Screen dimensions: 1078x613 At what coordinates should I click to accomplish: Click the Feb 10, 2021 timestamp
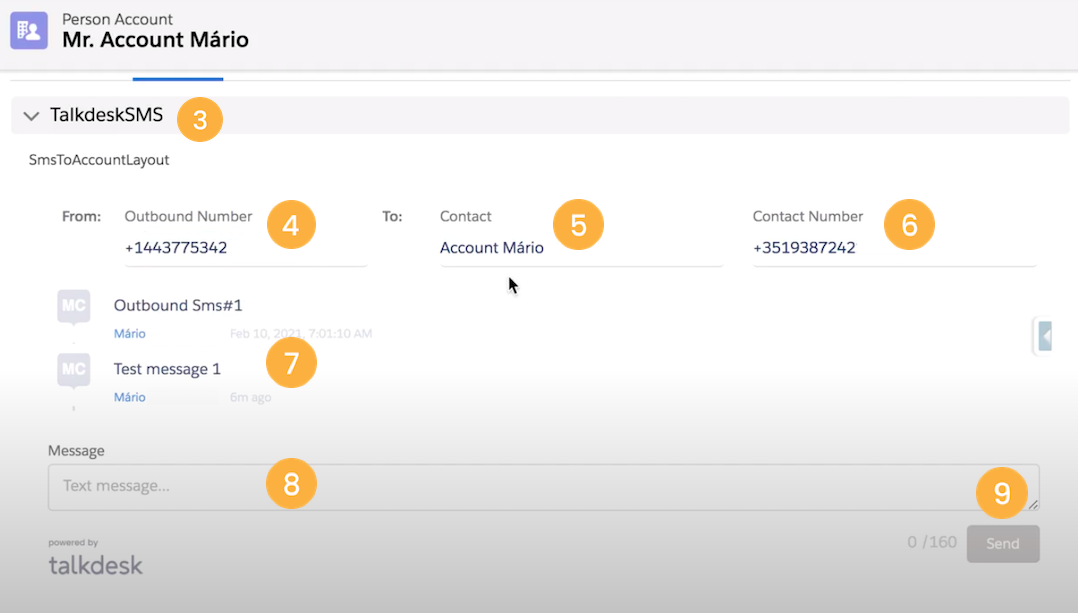pos(301,333)
